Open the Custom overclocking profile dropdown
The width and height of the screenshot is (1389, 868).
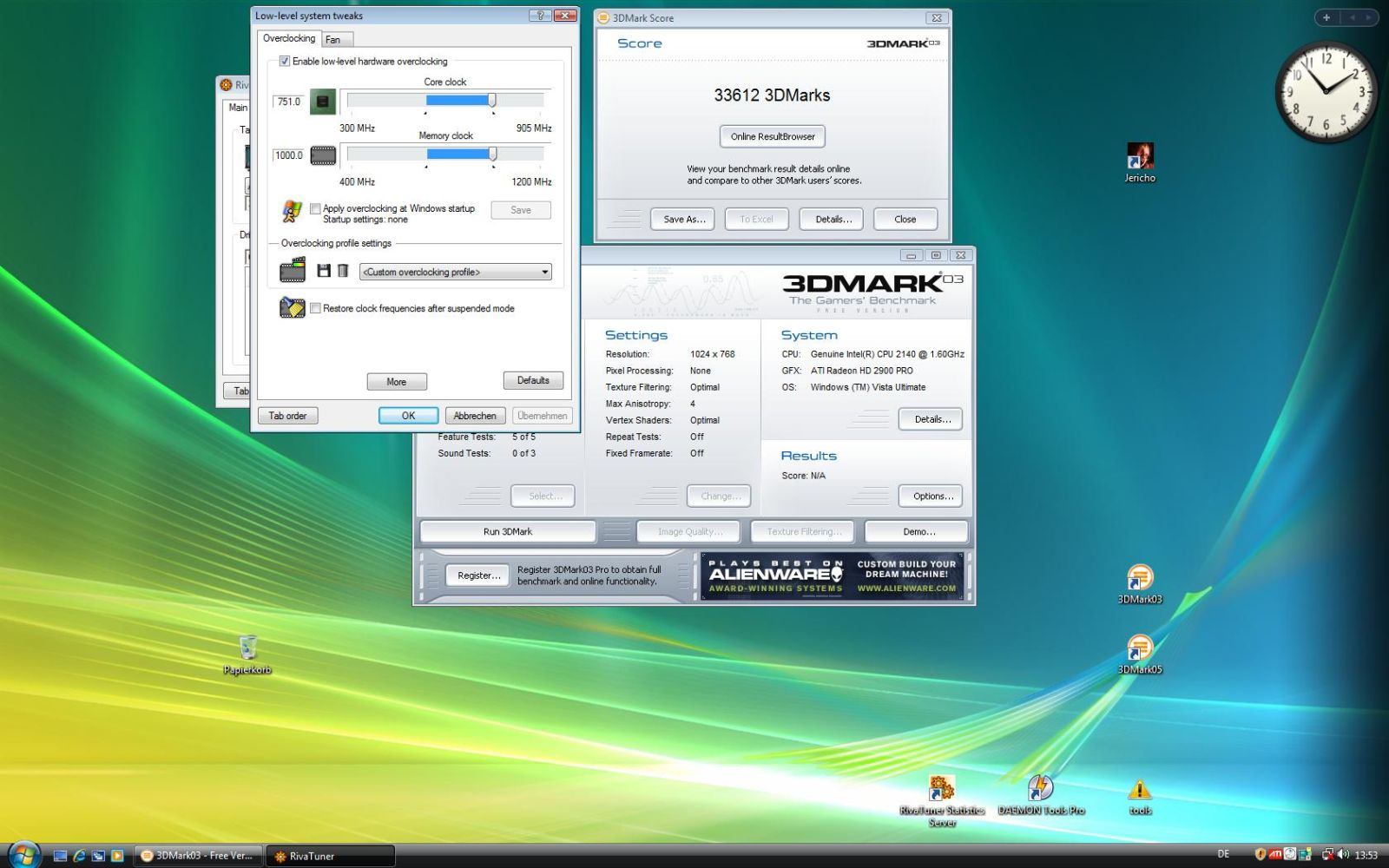point(456,272)
